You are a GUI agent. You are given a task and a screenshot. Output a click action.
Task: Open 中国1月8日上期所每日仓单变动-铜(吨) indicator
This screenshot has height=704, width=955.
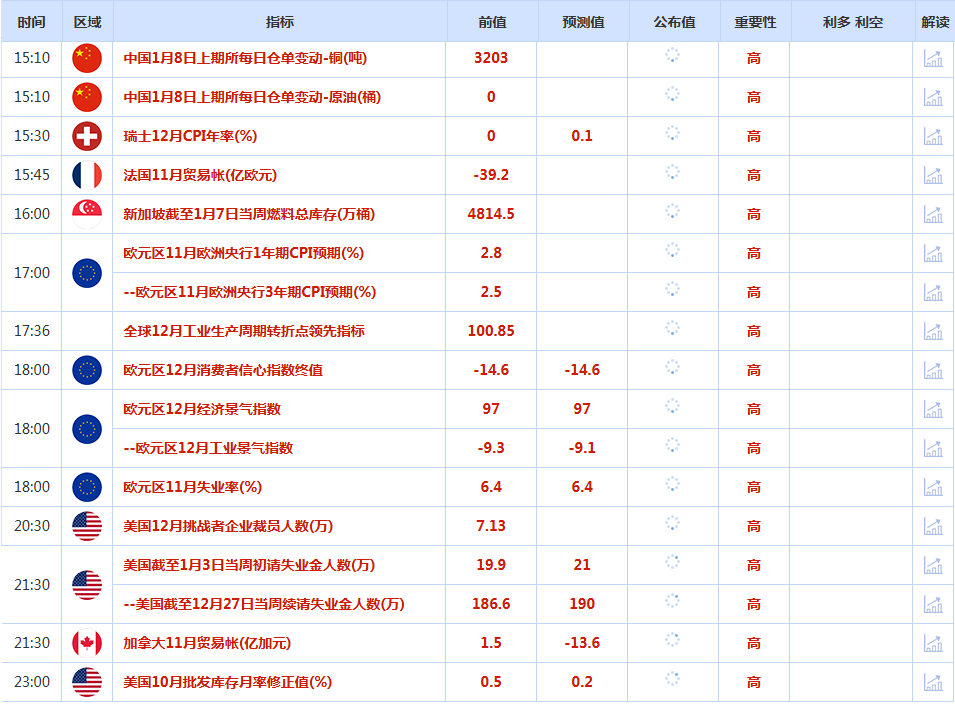point(245,58)
